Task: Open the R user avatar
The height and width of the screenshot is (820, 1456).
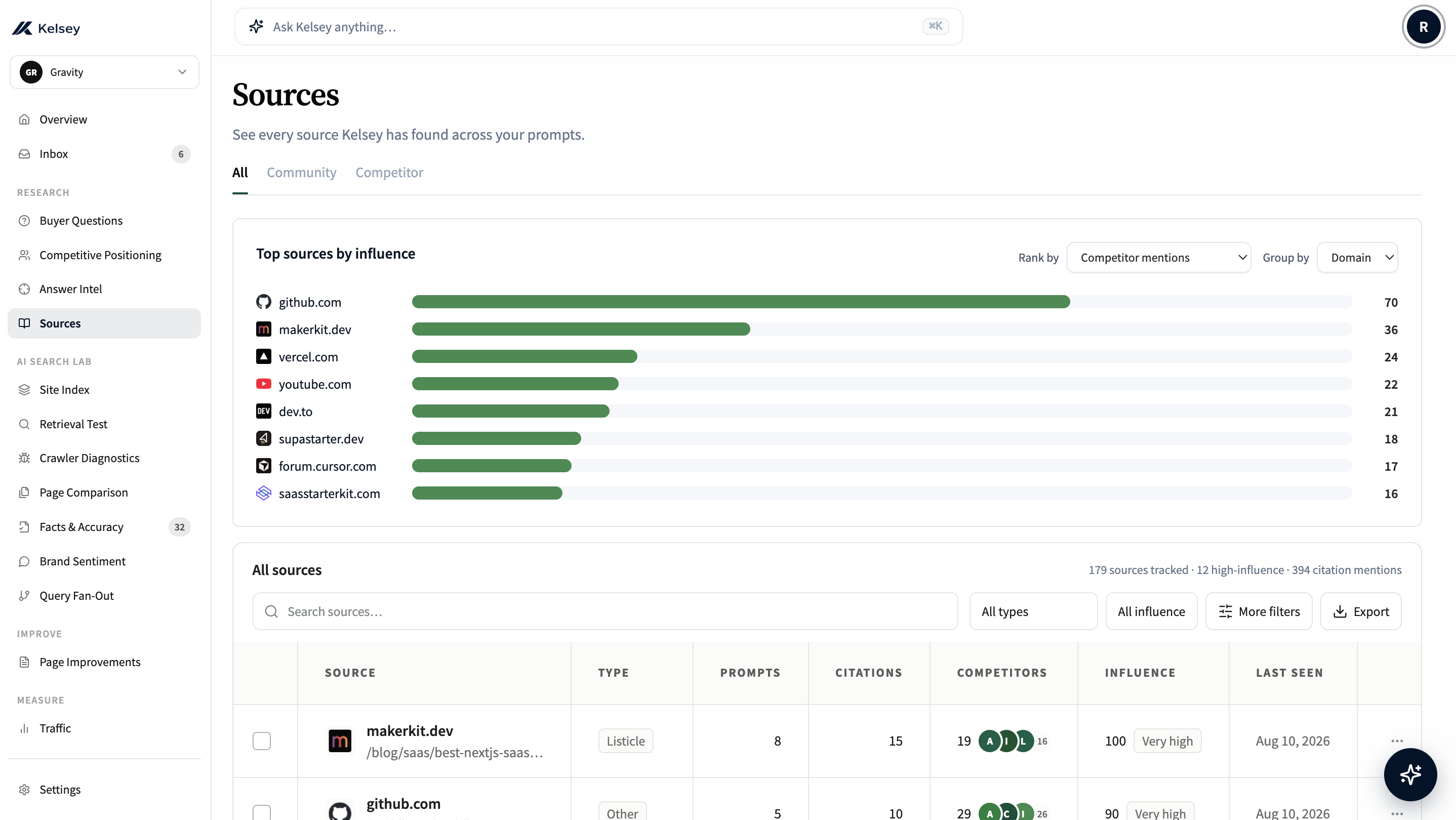Action: pos(1423,26)
